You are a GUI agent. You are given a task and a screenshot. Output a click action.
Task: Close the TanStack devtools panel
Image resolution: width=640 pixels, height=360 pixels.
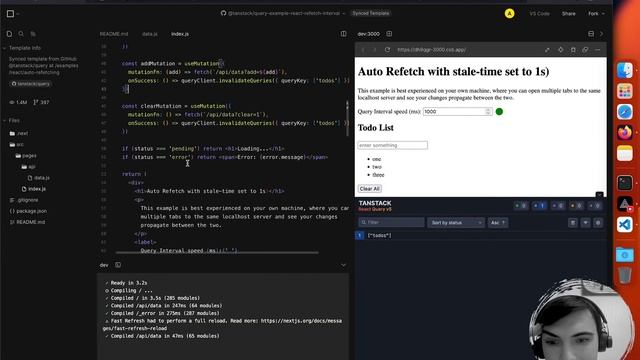(599, 195)
